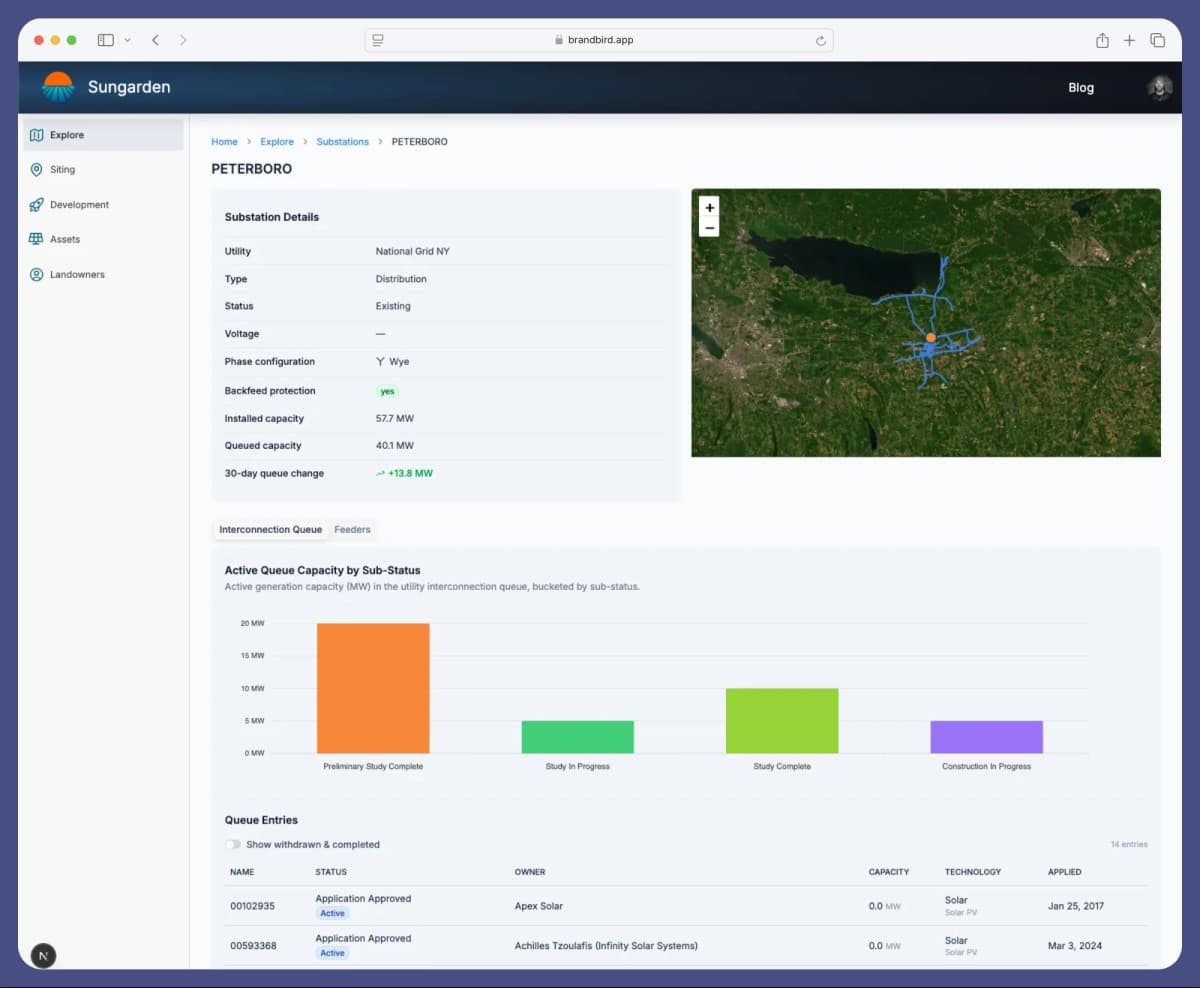Click the browser share icon
This screenshot has height=988, width=1200.
(1102, 40)
